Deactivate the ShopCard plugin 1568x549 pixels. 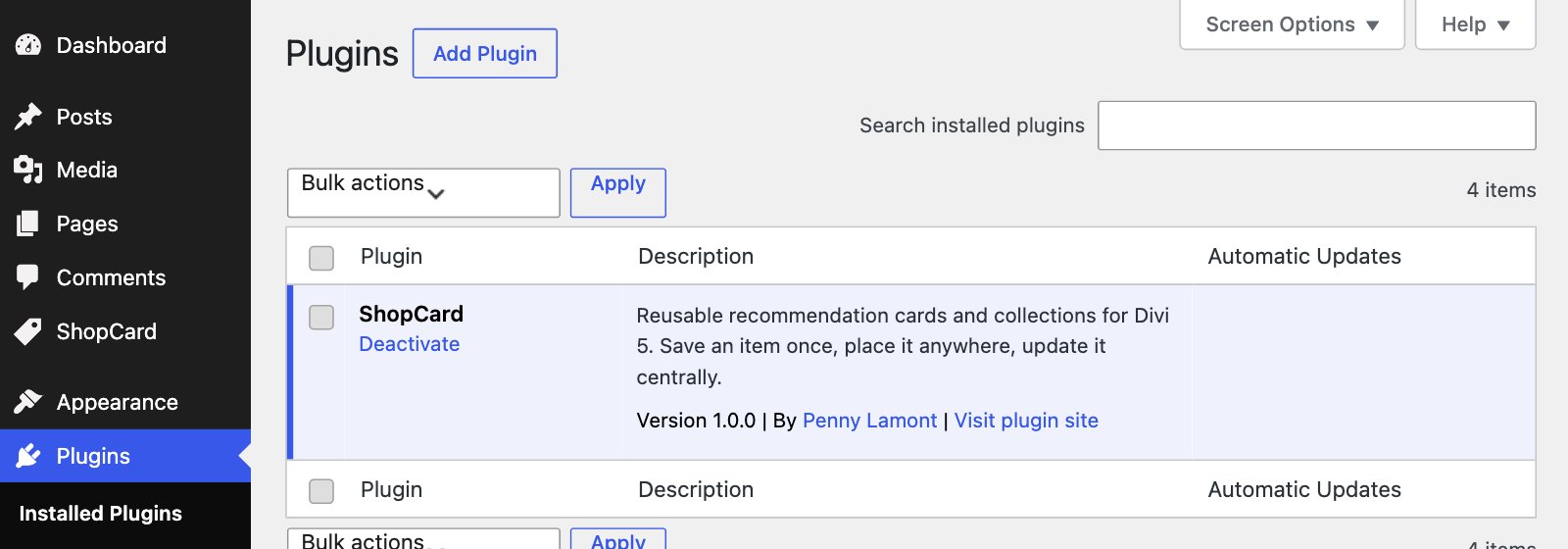click(x=409, y=344)
